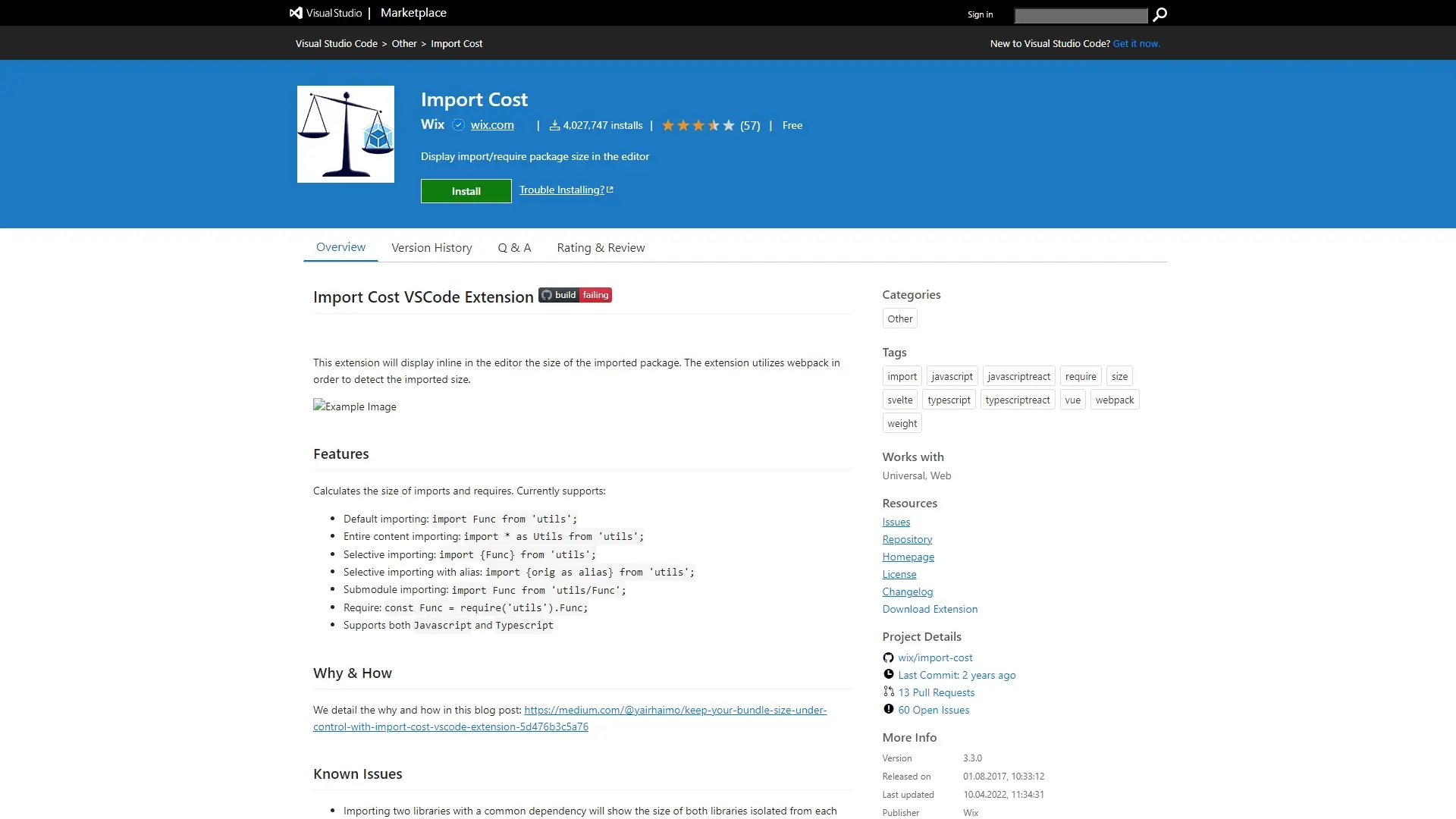
Task: Click the verified publisher badge next to Wix
Action: coord(458,125)
